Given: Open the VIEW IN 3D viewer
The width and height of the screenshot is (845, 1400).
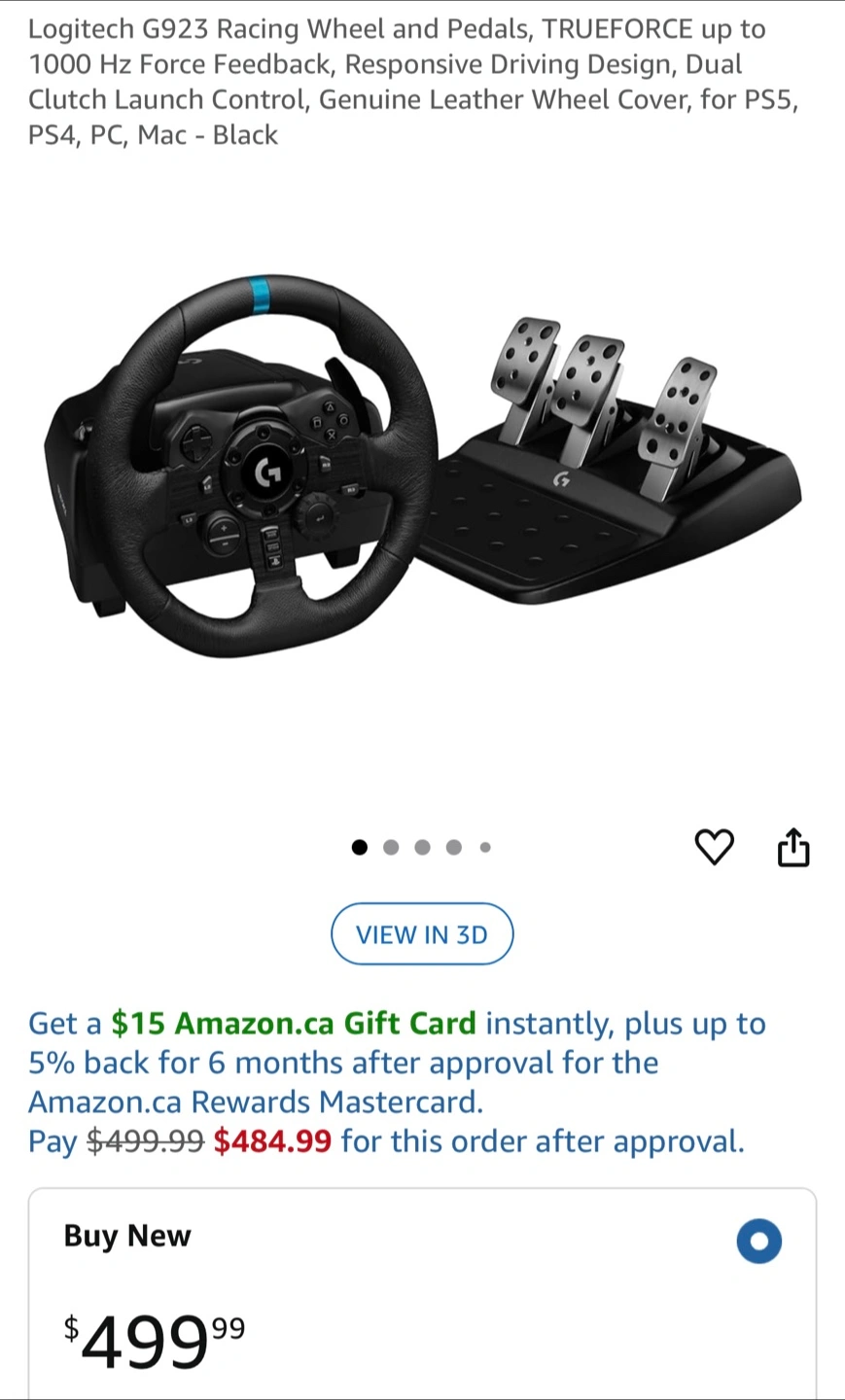Looking at the screenshot, I should pos(422,934).
